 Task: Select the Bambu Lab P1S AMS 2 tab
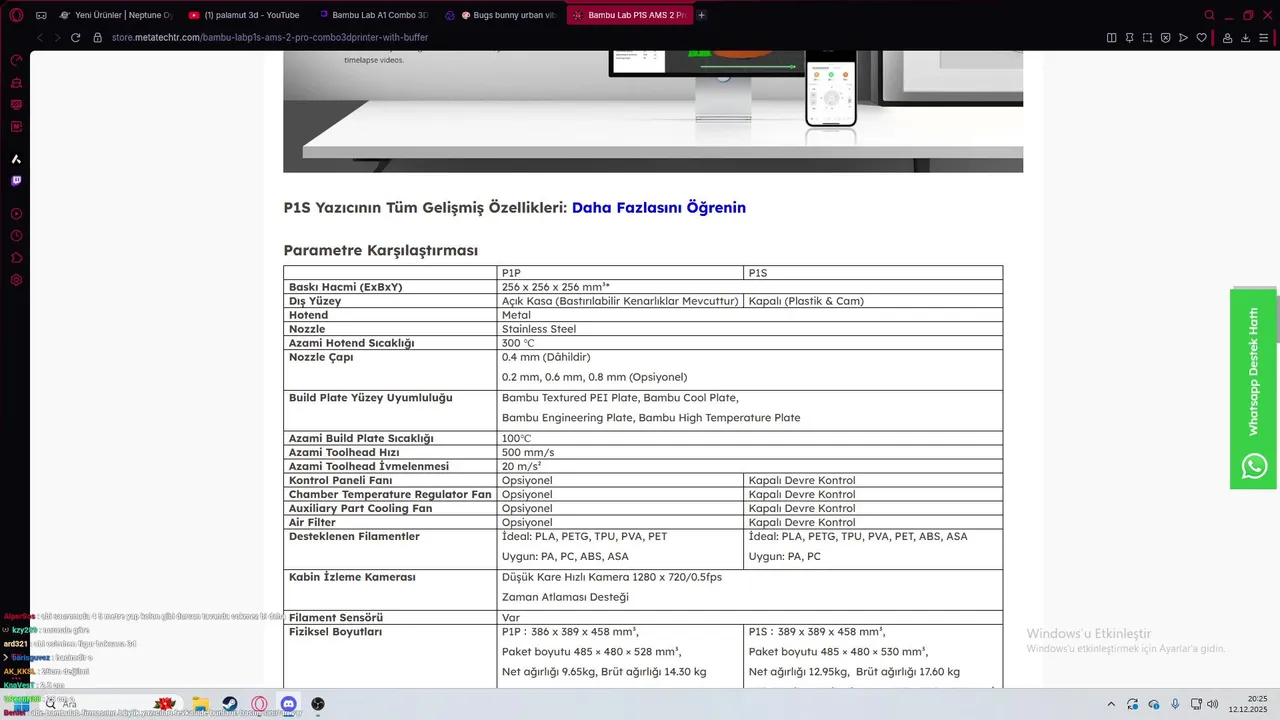click(x=629, y=15)
